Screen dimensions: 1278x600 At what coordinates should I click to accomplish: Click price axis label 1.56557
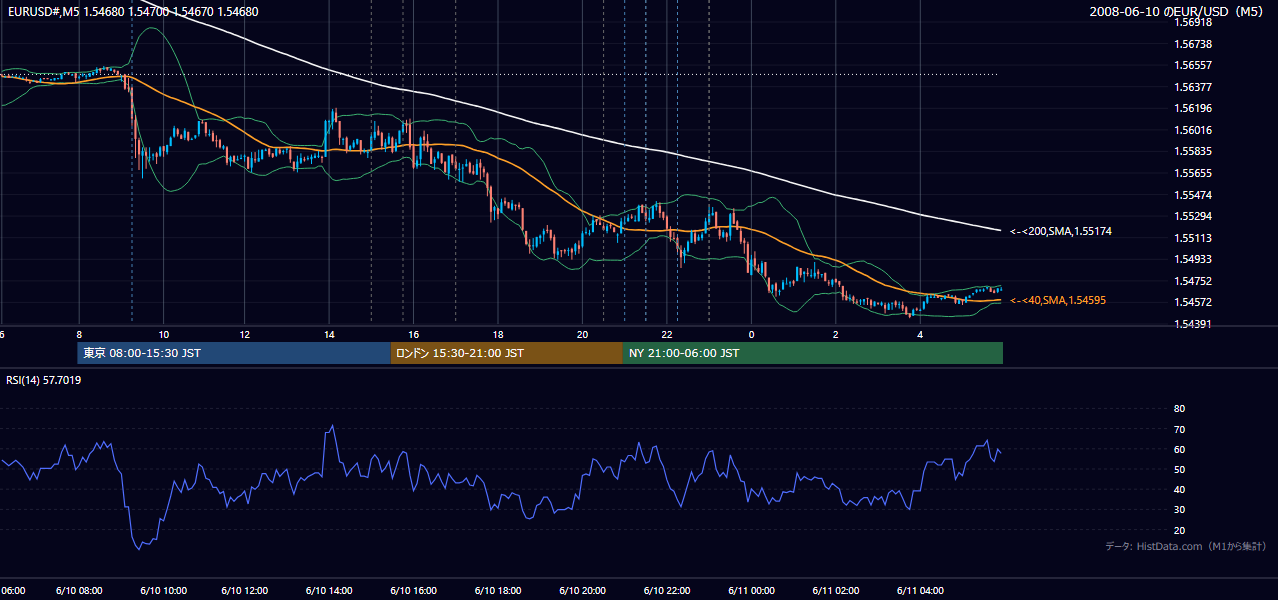pyautogui.click(x=1192, y=65)
